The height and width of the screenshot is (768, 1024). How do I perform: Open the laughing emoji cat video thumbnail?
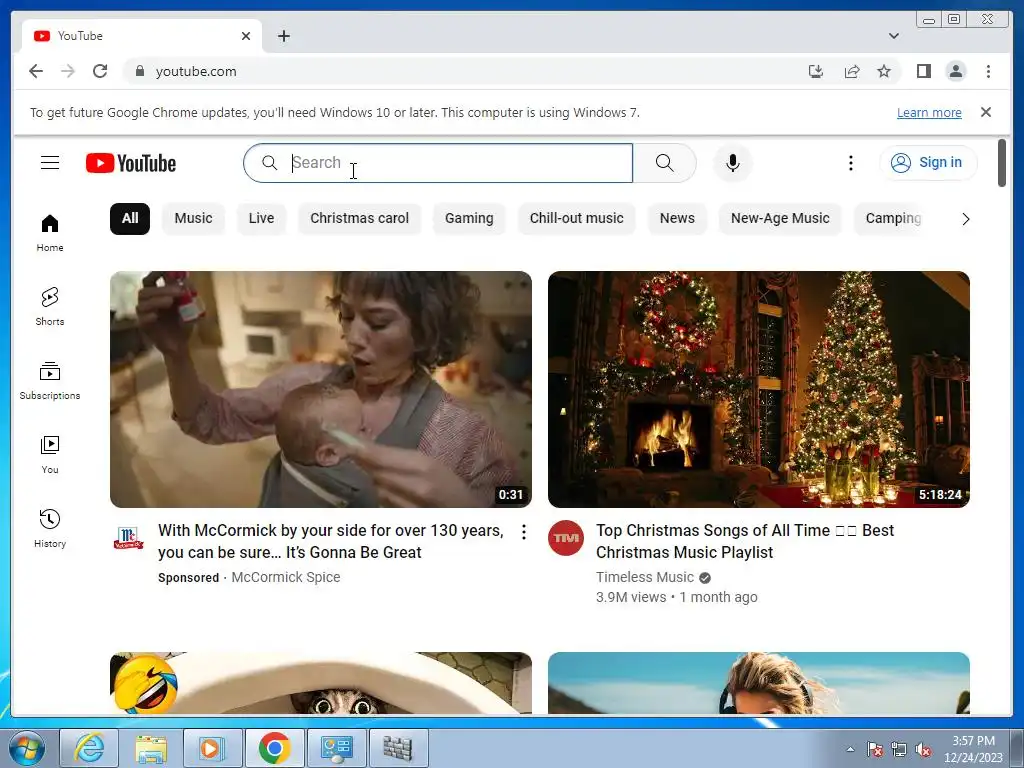click(x=321, y=683)
